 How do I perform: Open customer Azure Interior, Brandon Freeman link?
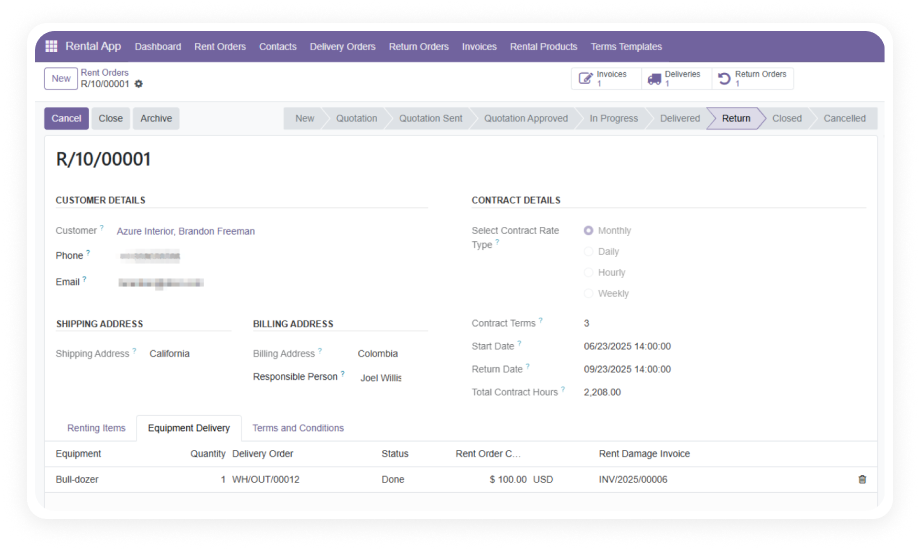point(185,231)
